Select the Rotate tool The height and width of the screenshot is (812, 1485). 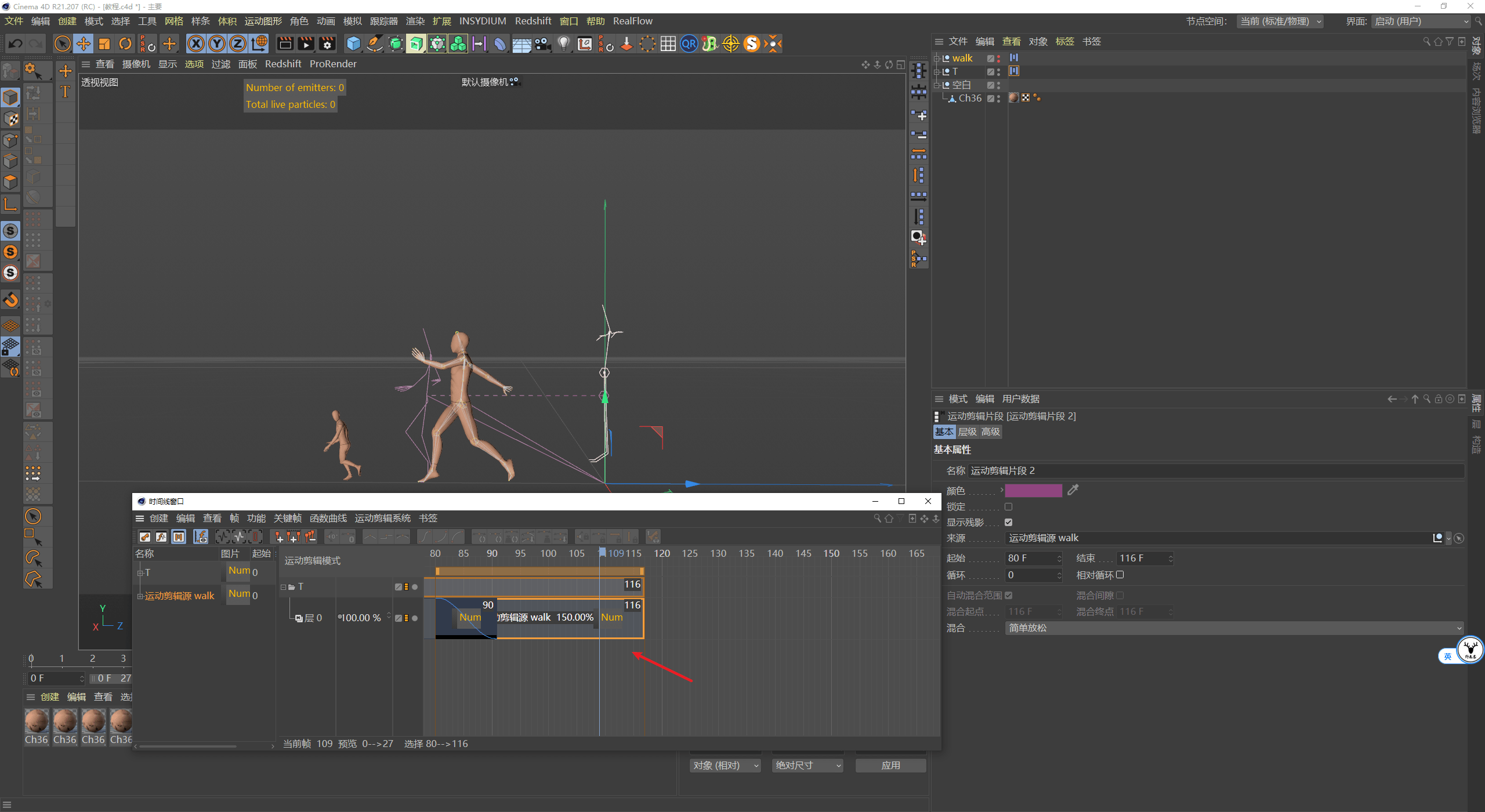(125, 43)
